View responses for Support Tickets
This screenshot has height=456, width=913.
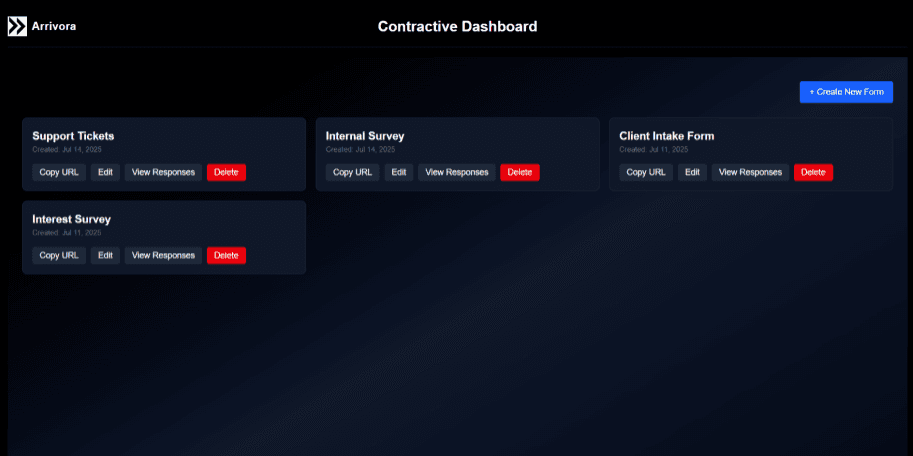163,172
